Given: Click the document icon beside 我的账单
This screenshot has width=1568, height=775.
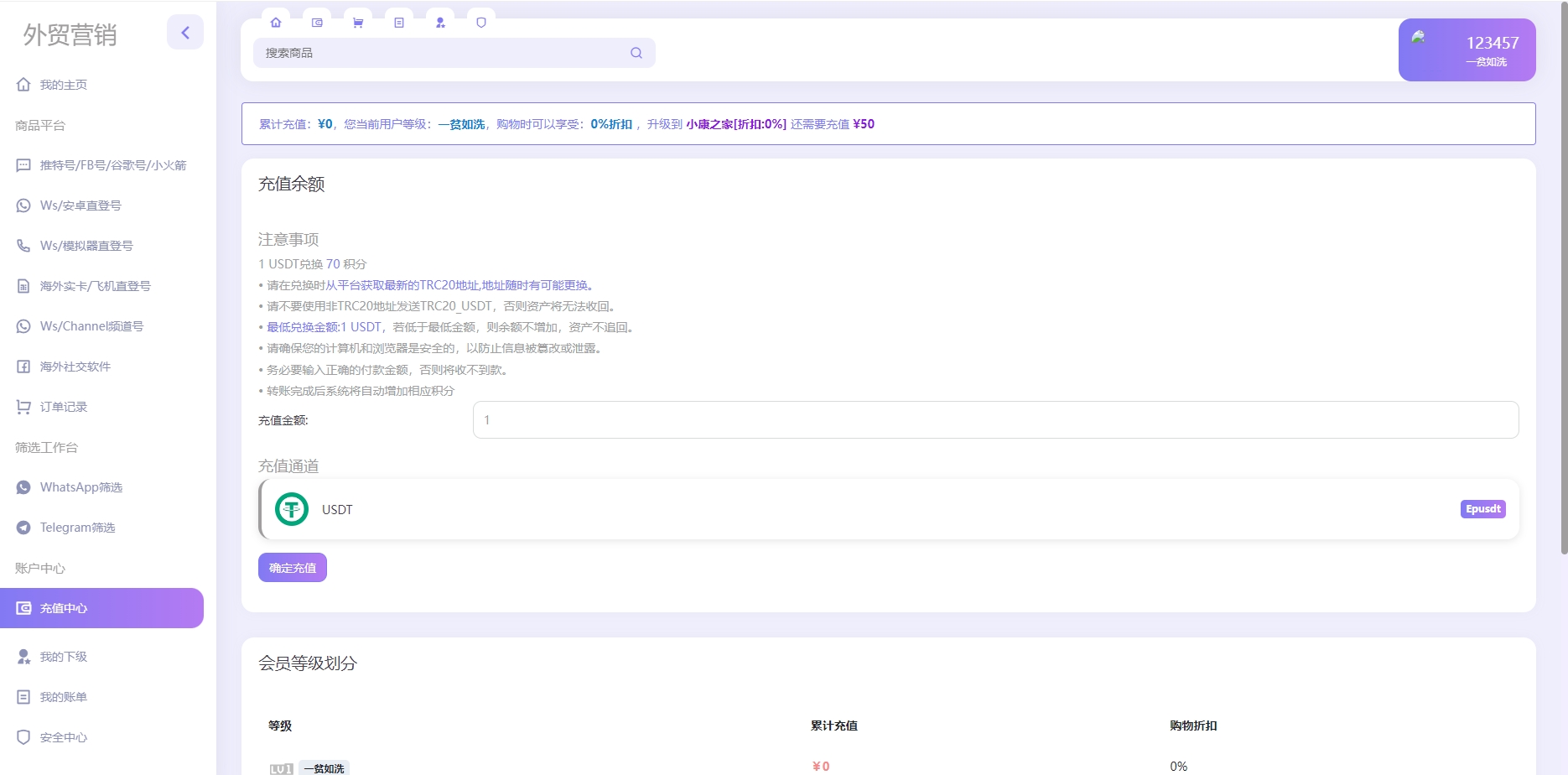Looking at the screenshot, I should [x=23, y=697].
